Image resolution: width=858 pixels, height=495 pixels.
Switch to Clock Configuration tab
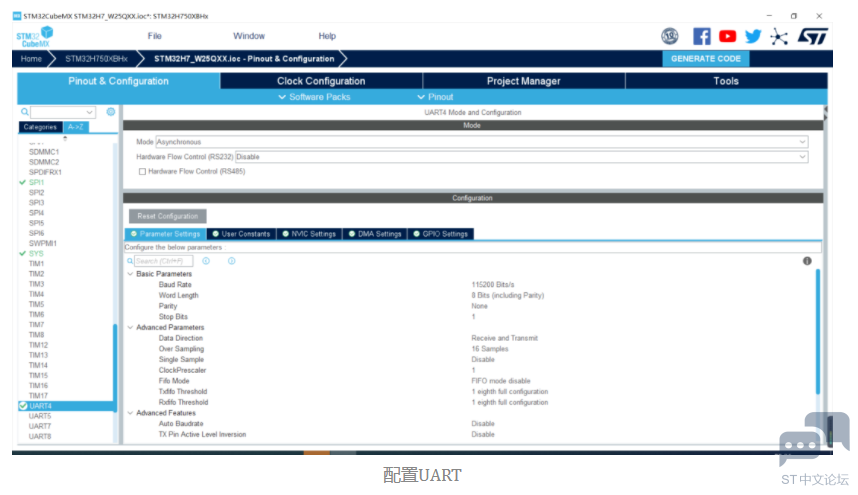point(321,81)
